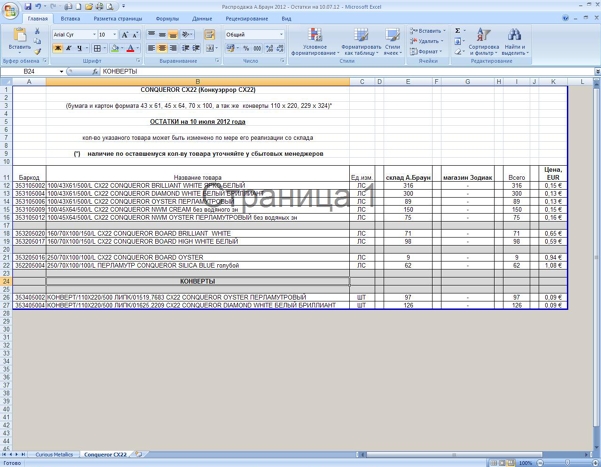The height and width of the screenshot is (467, 601).
Task: Open the Arial Cyr font name dropdown
Action: 94,35
